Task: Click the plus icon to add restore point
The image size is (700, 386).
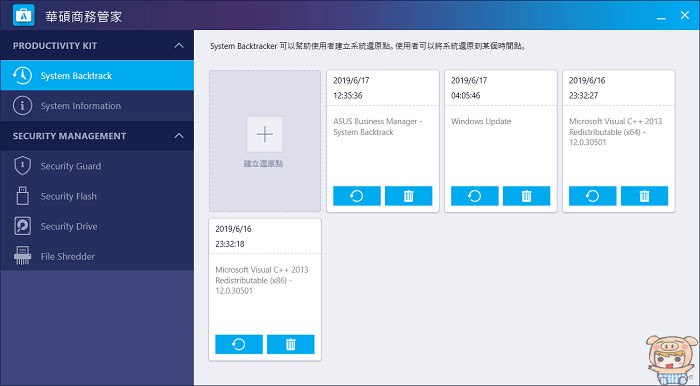Action: pyautogui.click(x=265, y=134)
